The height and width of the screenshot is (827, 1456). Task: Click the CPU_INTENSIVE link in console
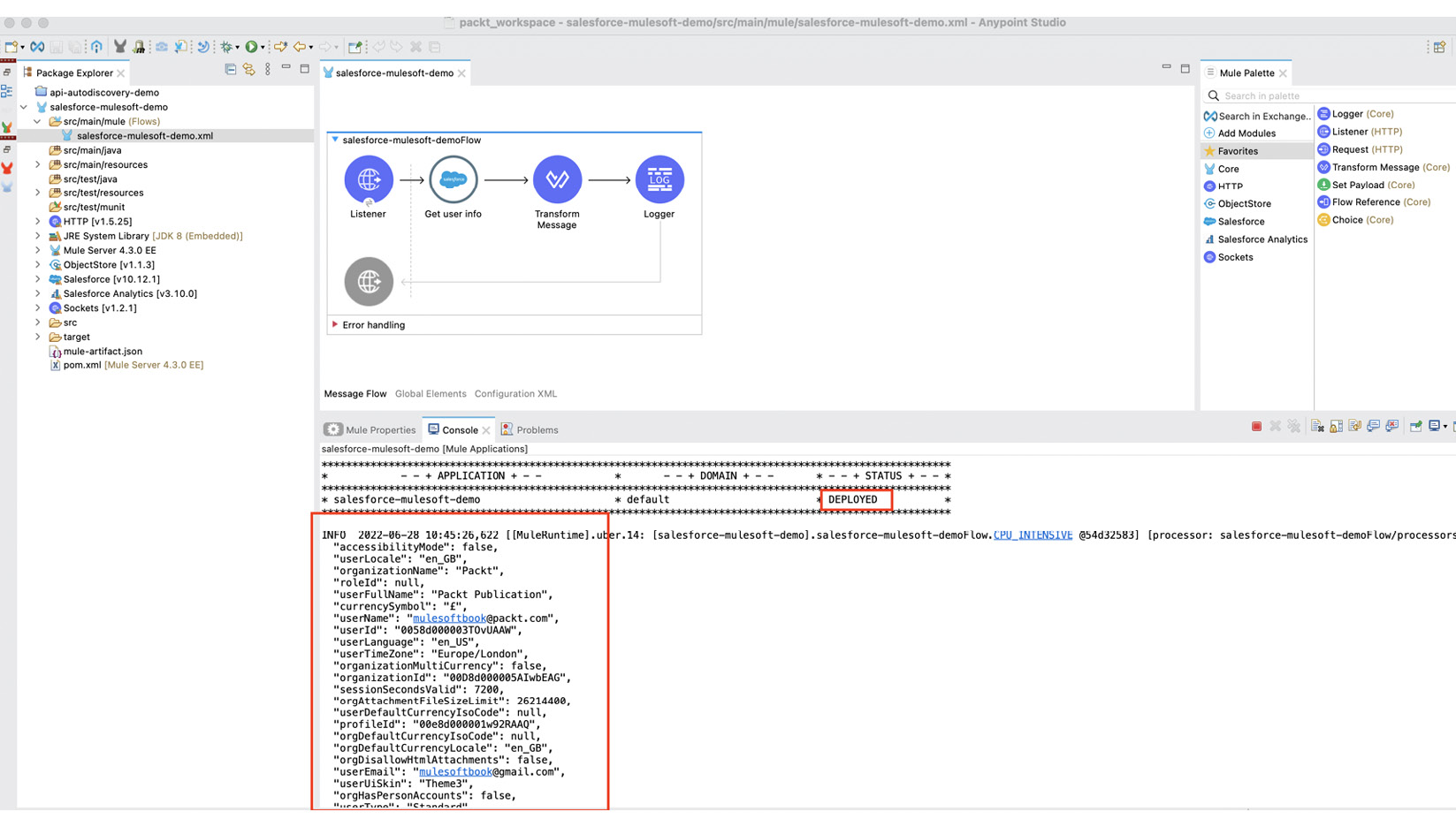1033,535
